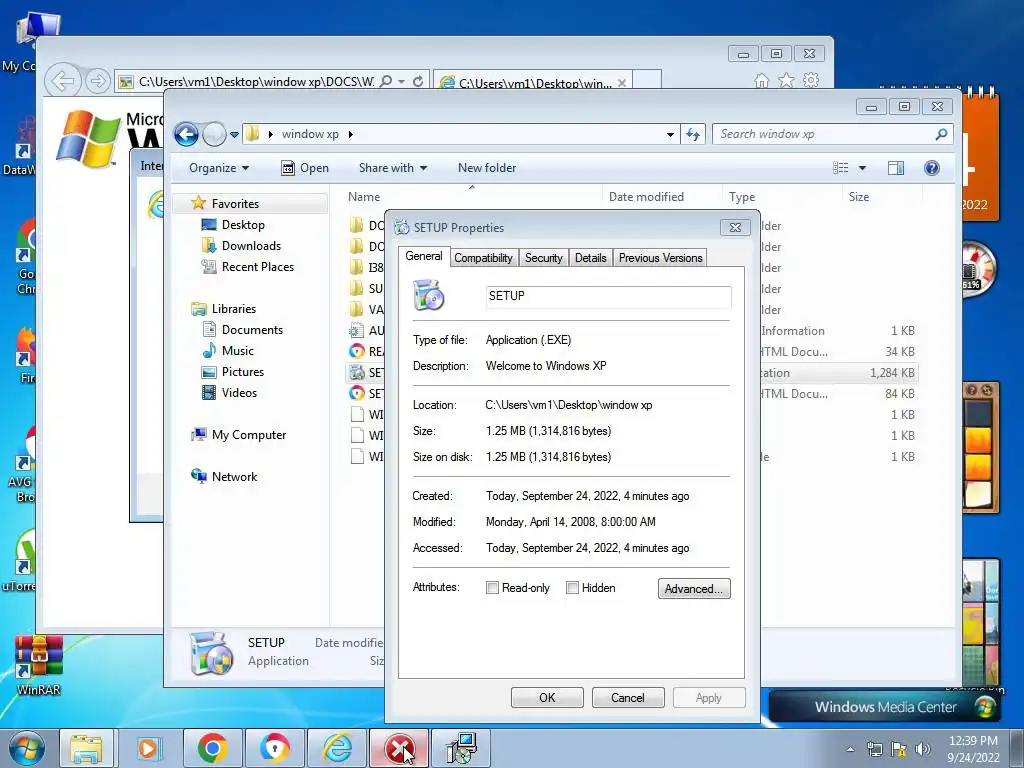
Task: Click the volume speaker tray icon
Action: coord(923,749)
